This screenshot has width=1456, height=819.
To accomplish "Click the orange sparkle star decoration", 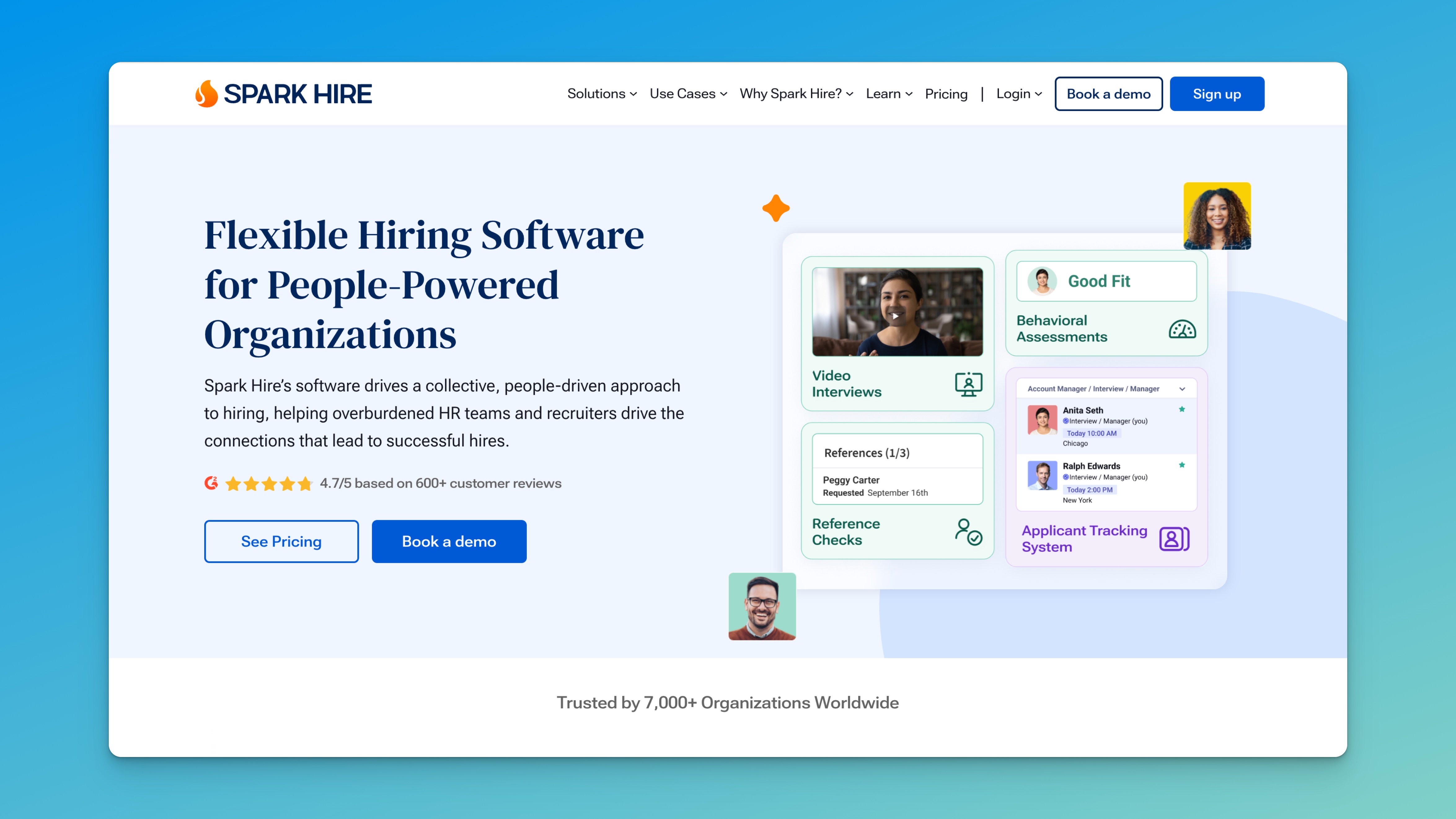I will point(775,208).
